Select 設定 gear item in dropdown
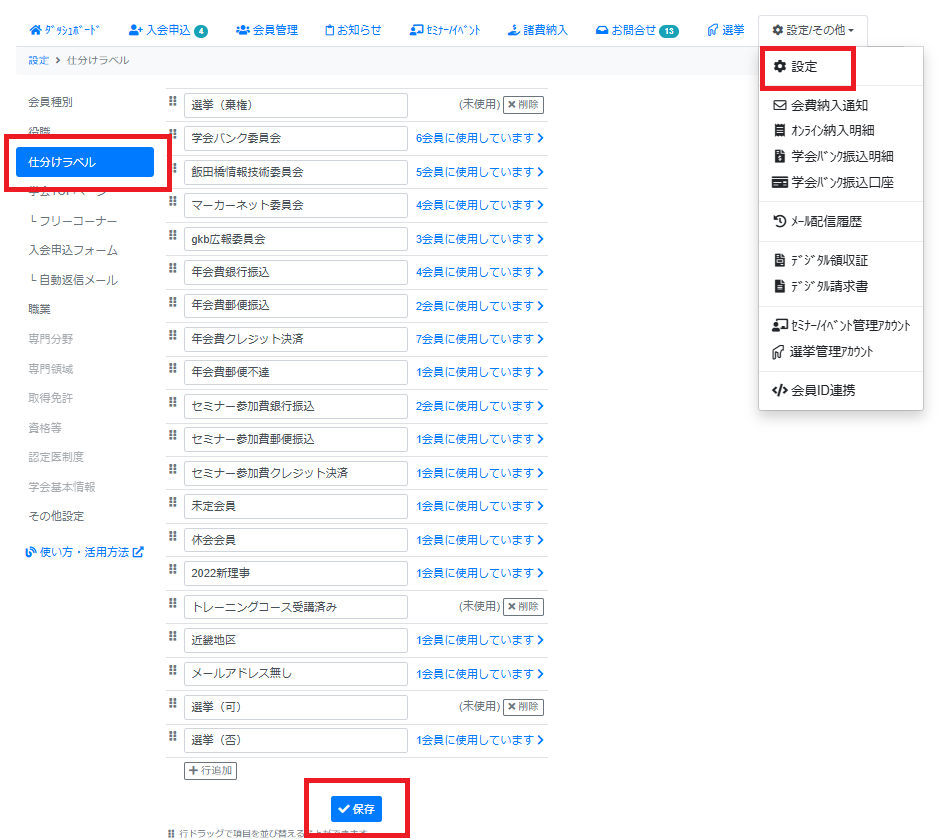The height and width of the screenshot is (839, 951). click(x=796, y=67)
